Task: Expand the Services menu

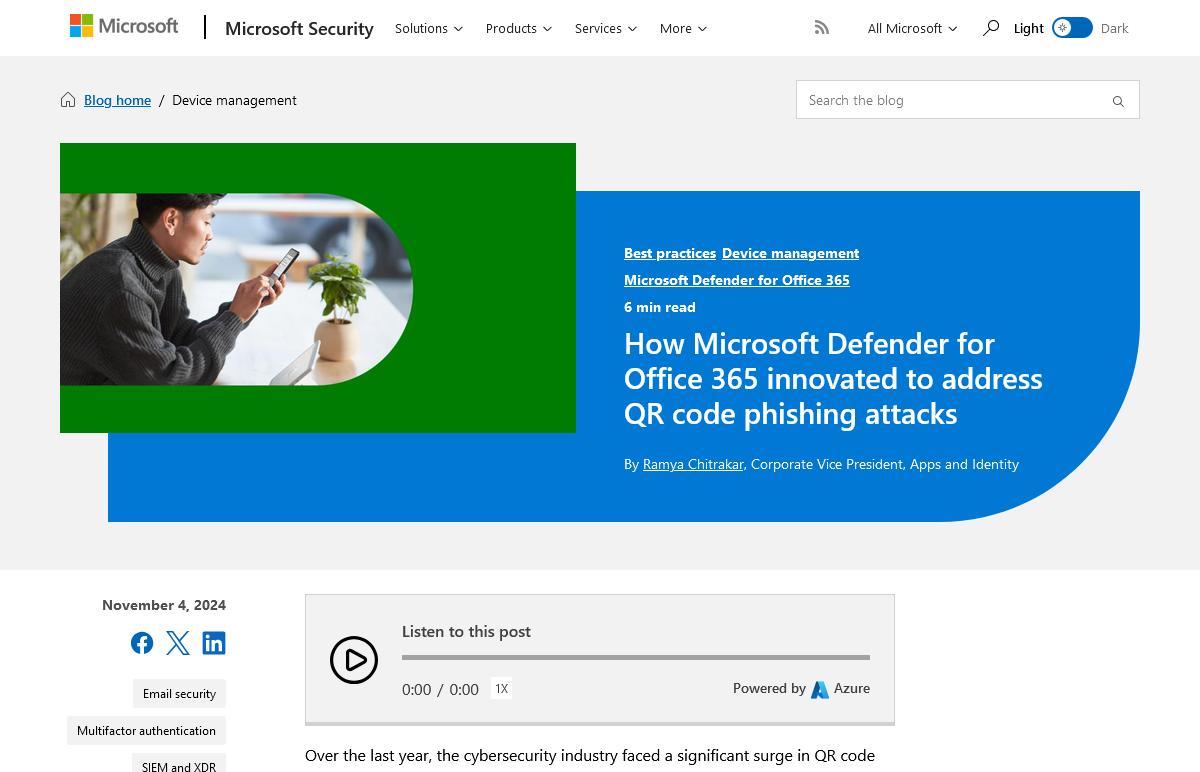Action: click(606, 28)
